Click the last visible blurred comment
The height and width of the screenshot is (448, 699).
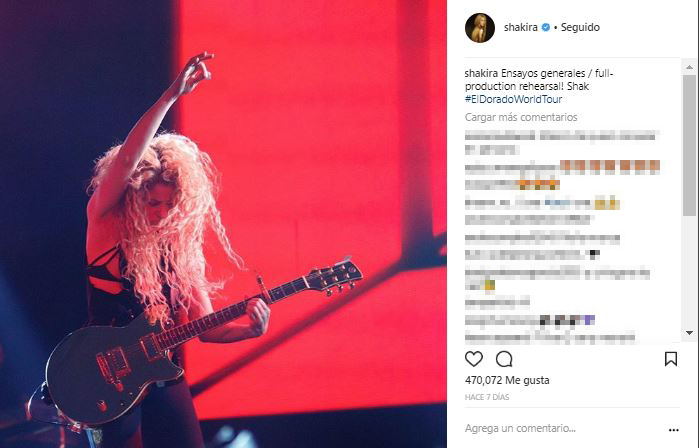(550, 338)
